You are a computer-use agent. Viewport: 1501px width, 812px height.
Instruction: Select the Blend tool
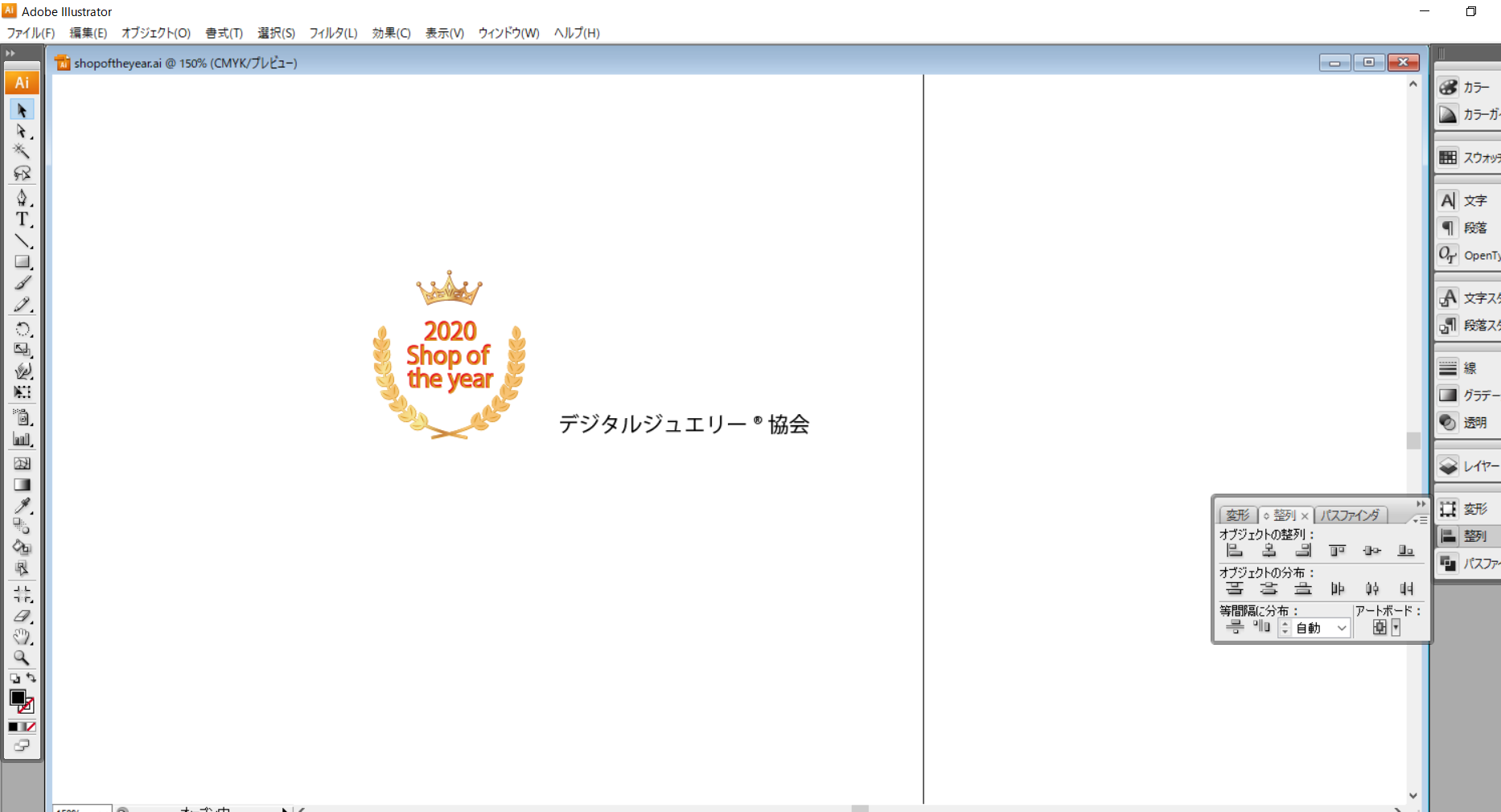[22, 527]
